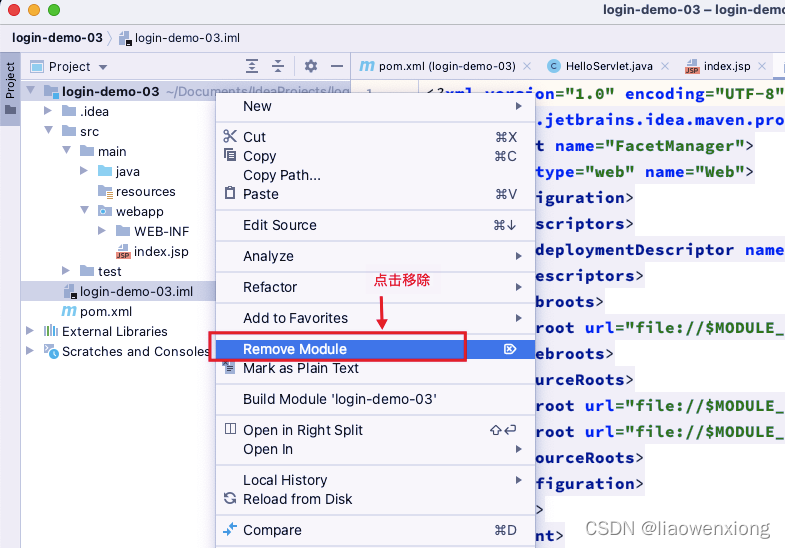Expand the WEB-INF folder
Viewport: 785px width, 548px height.
[102, 231]
